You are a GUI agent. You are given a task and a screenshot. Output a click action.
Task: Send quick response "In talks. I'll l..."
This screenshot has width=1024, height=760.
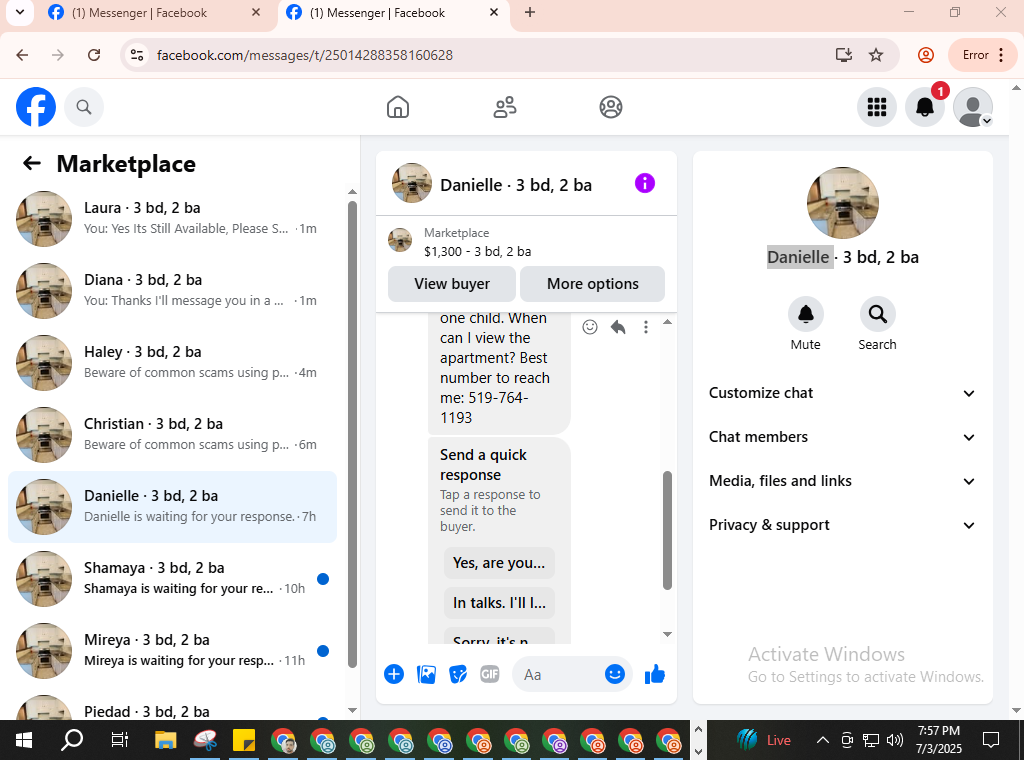[x=499, y=603]
